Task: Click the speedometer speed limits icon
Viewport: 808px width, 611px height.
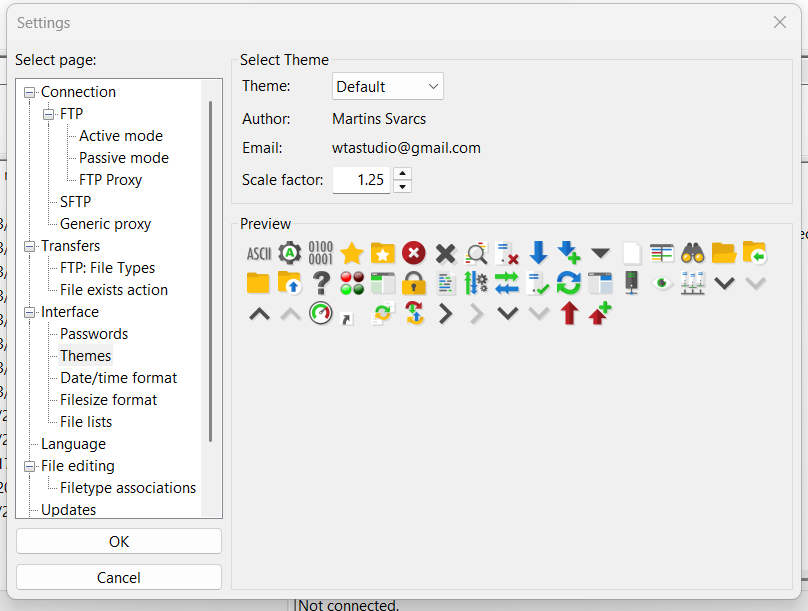Action: (321, 313)
